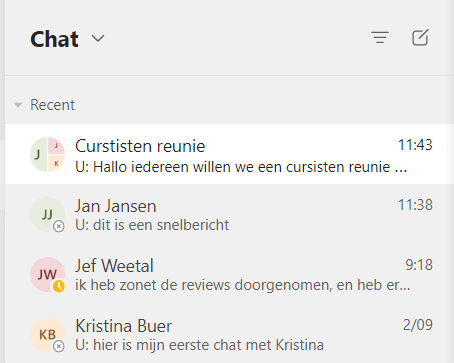Screen dimensions: 454x363
Task: Expand the Chat header dropdown chevron
Action: (98, 38)
